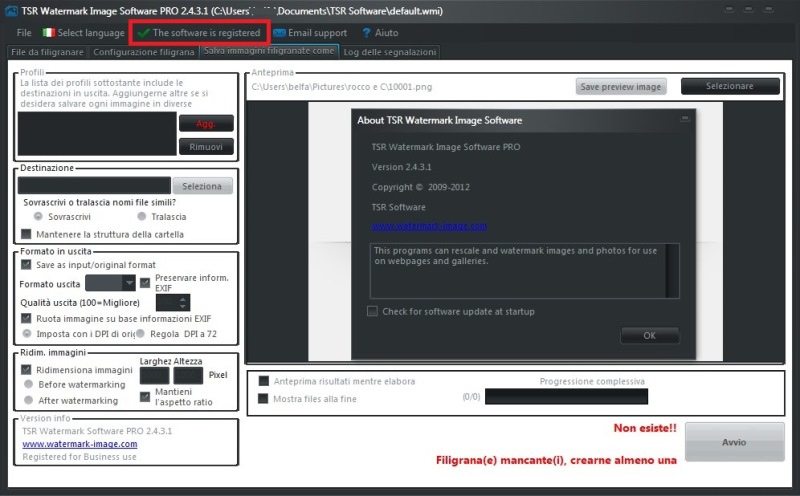Toggle Ruota immagine su base informazioni EXIF

(26, 318)
